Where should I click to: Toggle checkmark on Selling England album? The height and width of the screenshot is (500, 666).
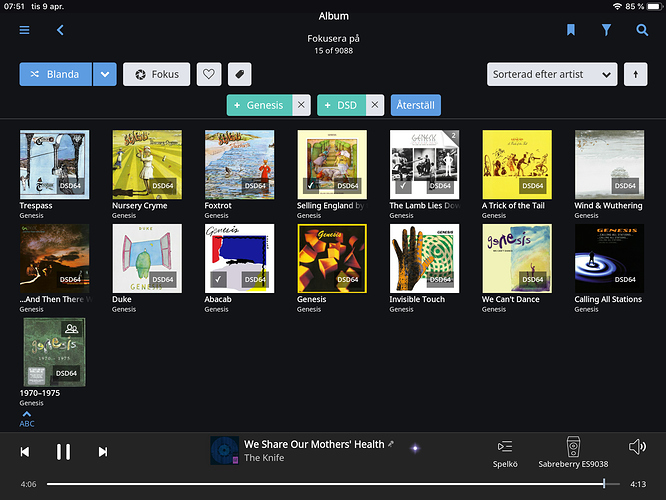click(x=311, y=186)
